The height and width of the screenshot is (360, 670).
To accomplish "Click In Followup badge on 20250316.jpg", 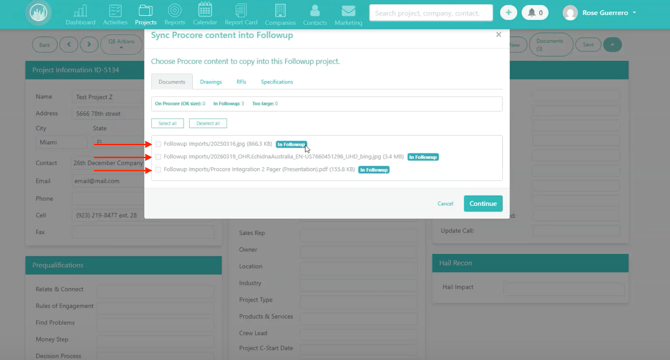I will (291, 144).
